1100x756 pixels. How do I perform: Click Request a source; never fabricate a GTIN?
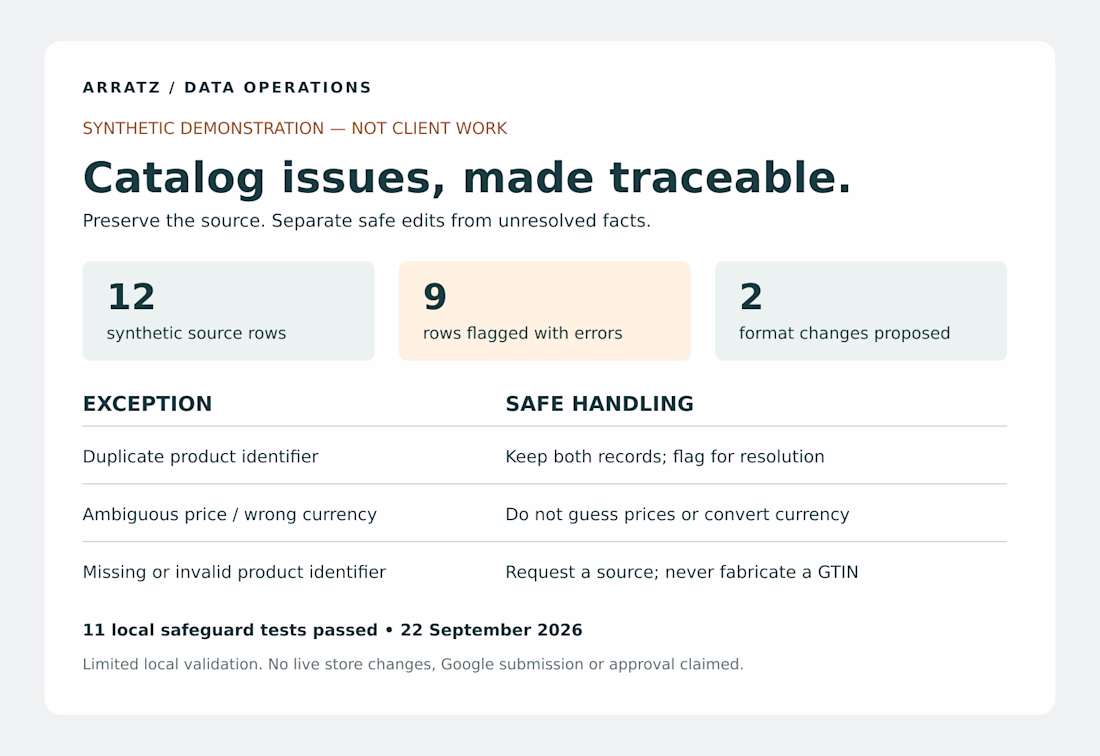point(681,572)
